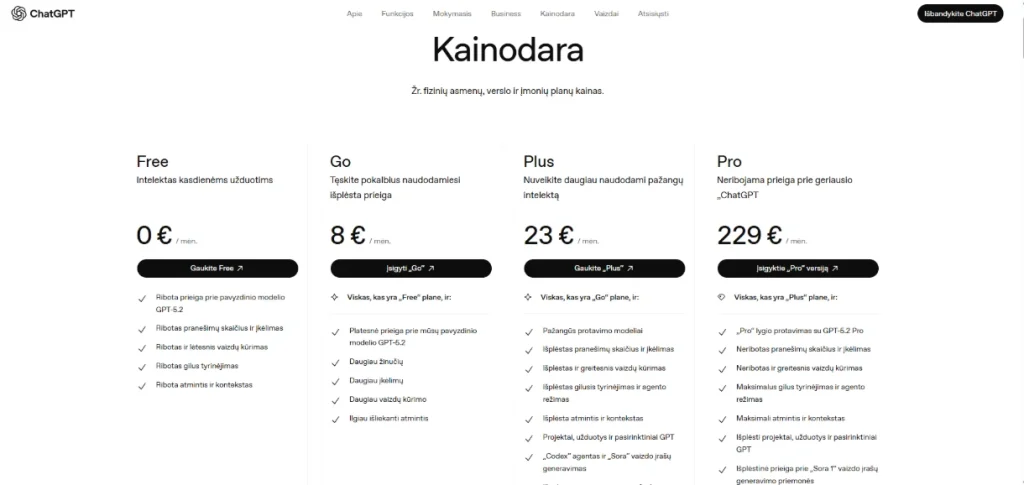Open the Funkcijos navigation item
1024x485 pixels.
click(x=397, y=14)
